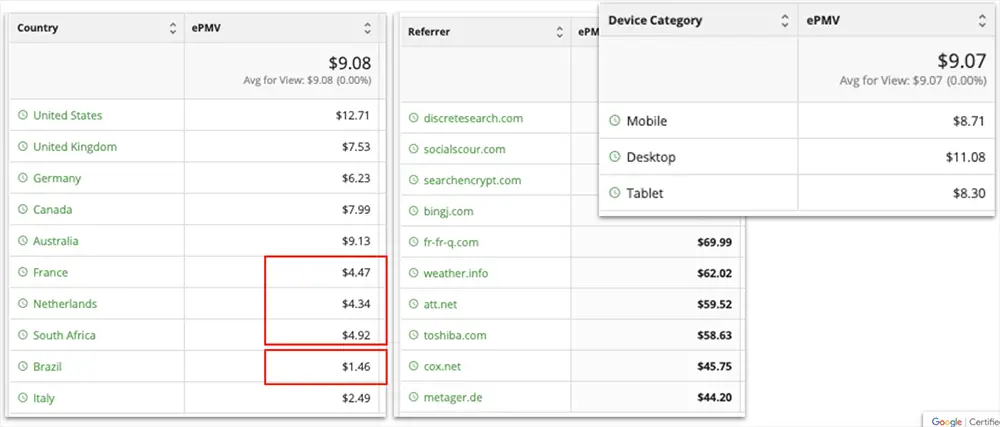The width and height of the screenshot is (1000, 427).
Task: Click the $12.71 ePMV value
Action: tap(353, 115)
